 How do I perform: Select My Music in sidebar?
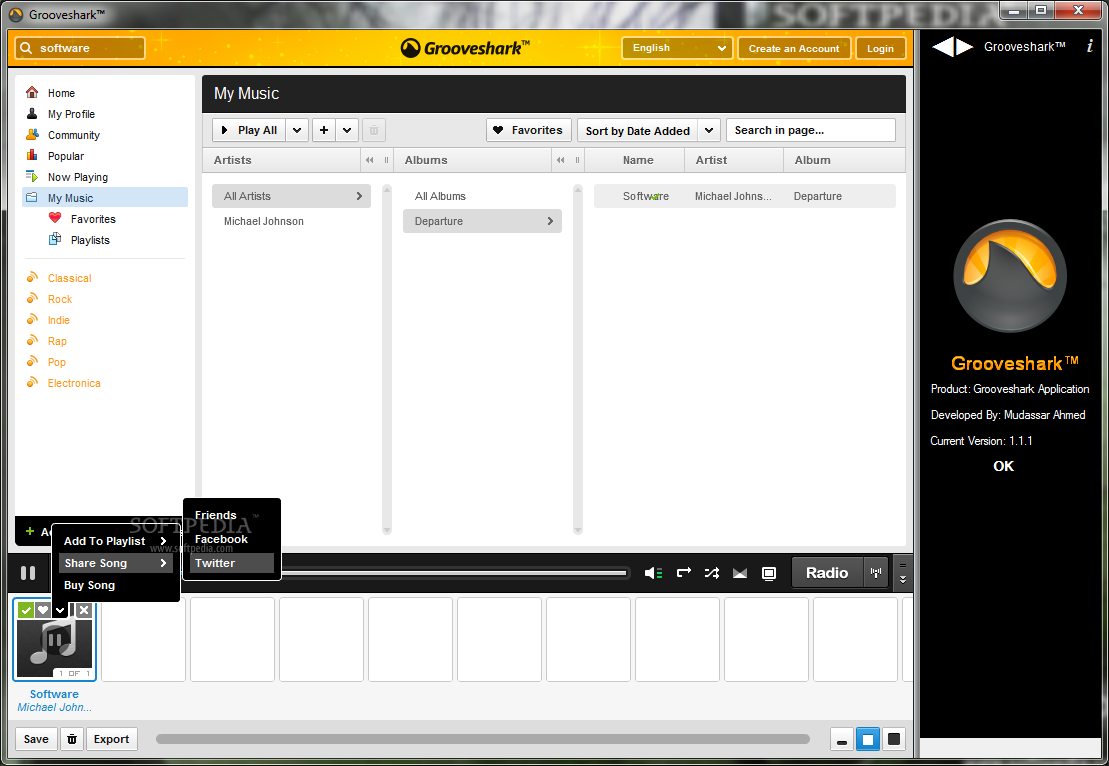click(x=105, y=197)
